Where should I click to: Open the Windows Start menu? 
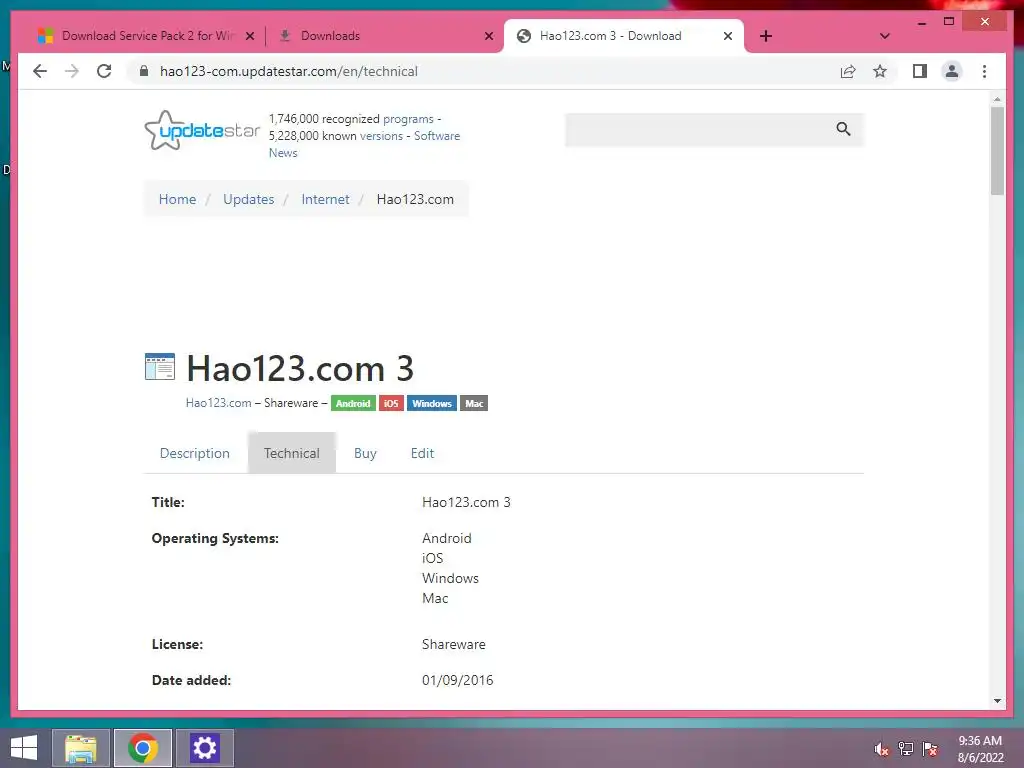click(24, 748)
